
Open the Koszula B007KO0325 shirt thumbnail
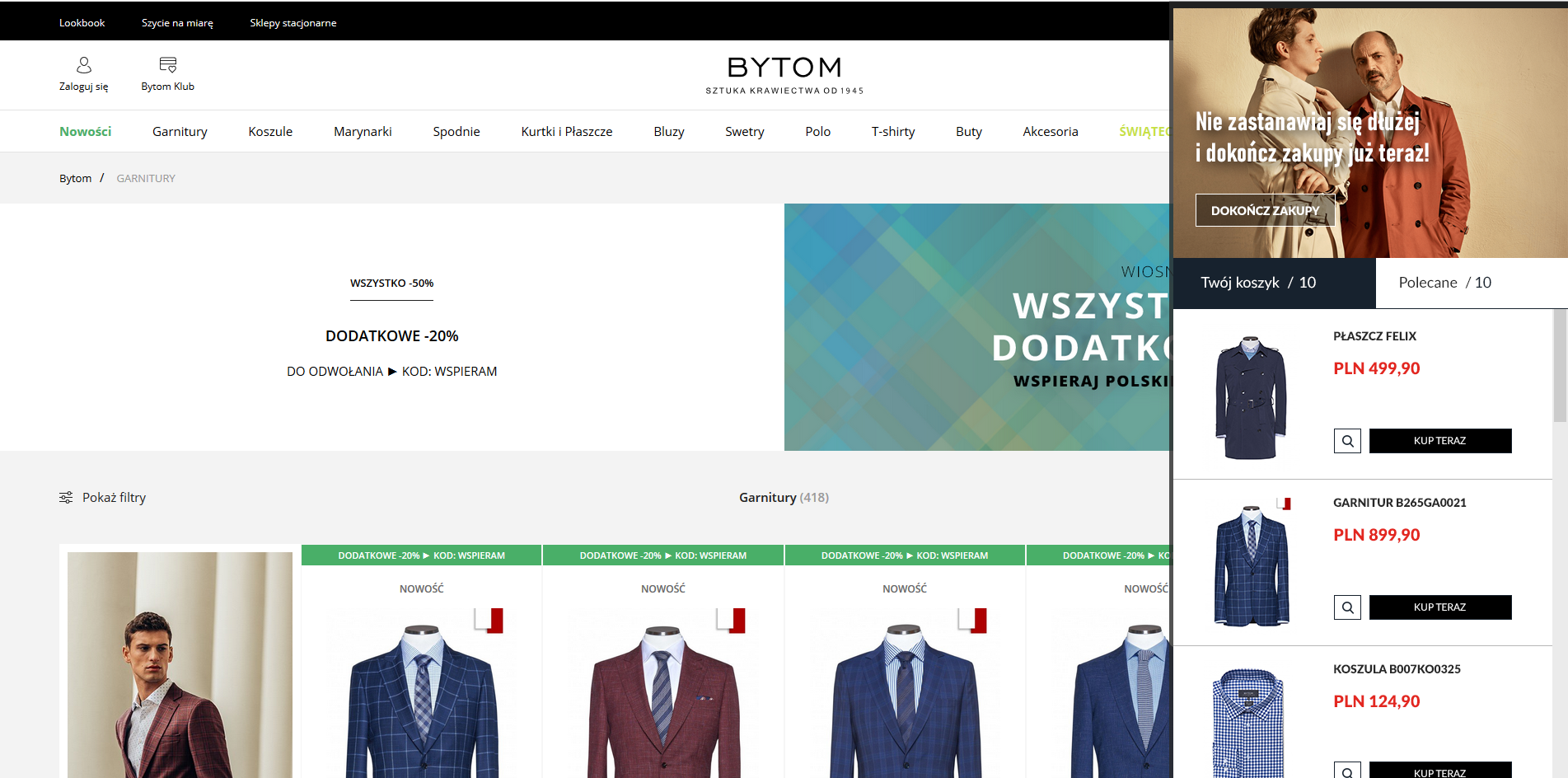click(x=1249, y=721)
